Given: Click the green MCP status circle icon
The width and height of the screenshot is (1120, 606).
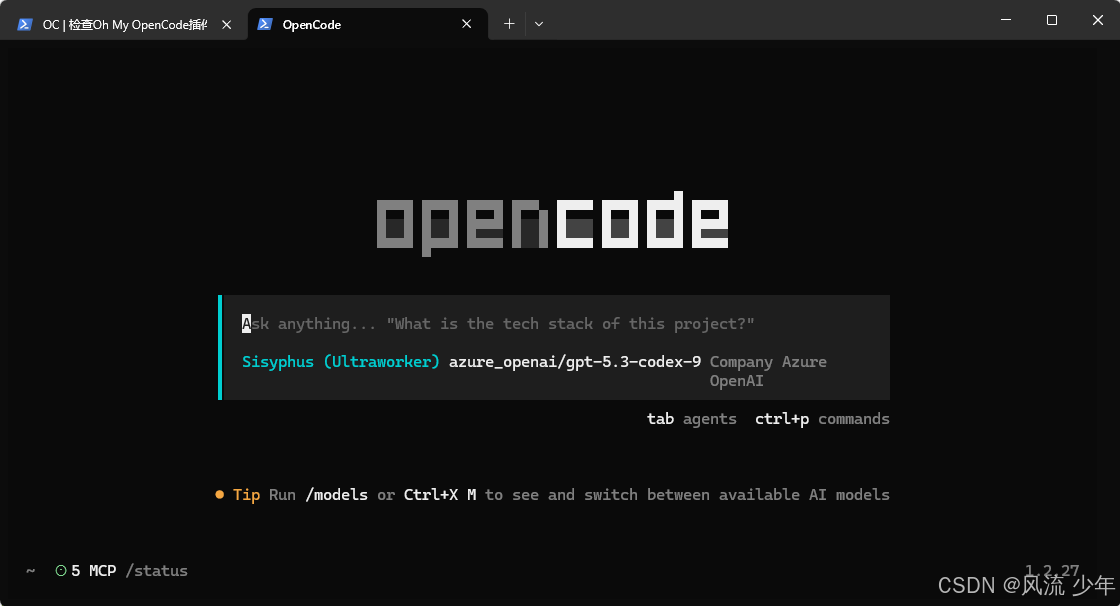Looking at the screenshot, I should (x=61, y=571).
